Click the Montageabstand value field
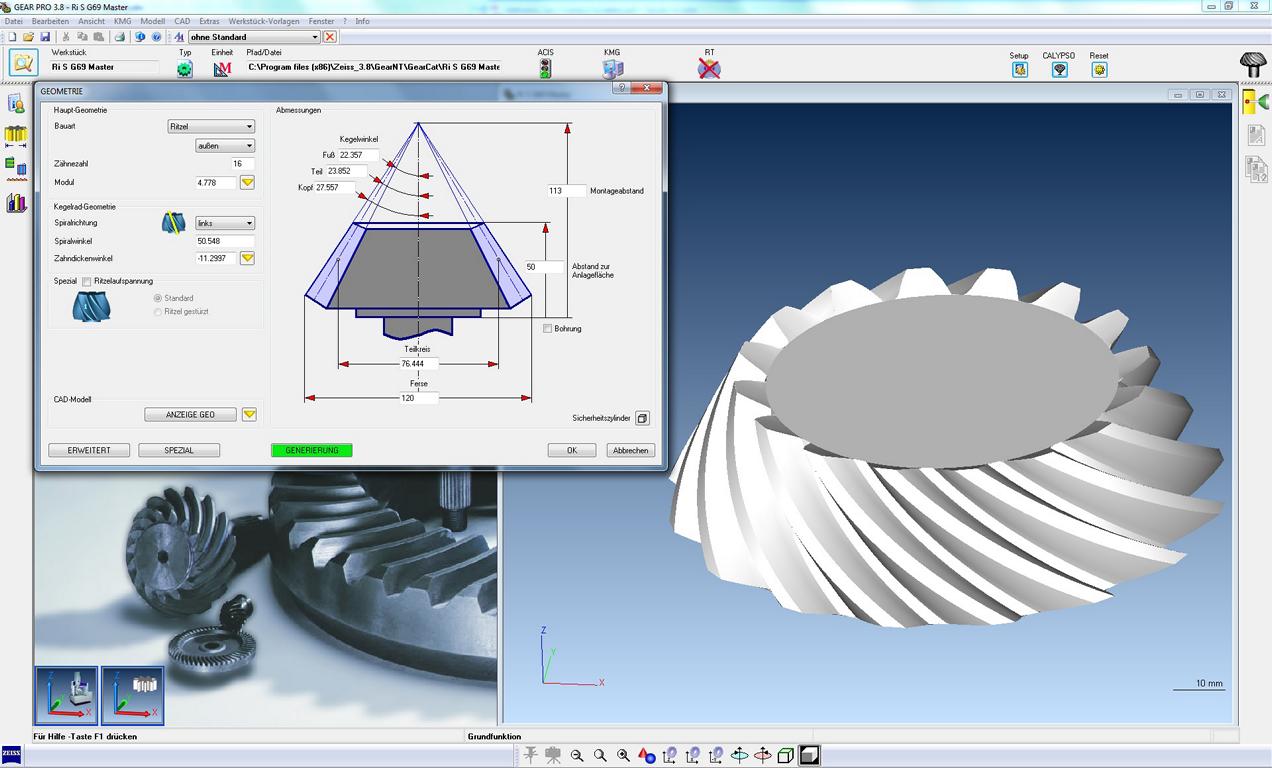This screenshot has width=1272, height=768. coord(566,190)
